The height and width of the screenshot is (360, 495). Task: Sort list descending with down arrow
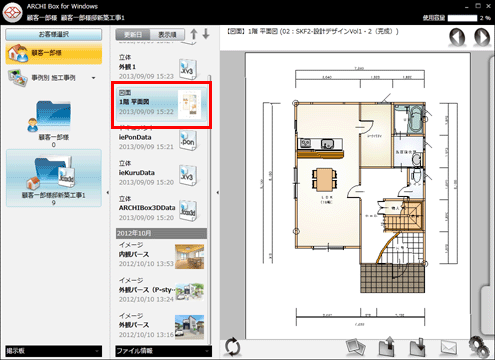[x=206, y=34]
